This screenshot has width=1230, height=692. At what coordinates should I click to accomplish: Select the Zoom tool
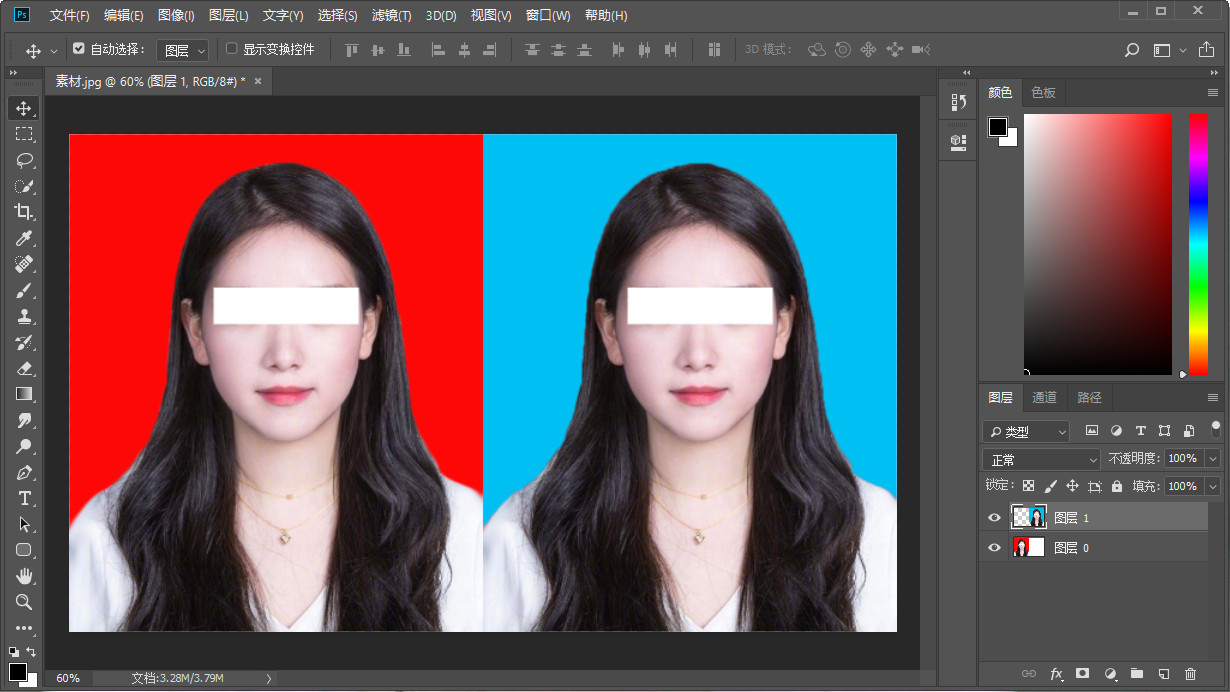coord(24,602)
